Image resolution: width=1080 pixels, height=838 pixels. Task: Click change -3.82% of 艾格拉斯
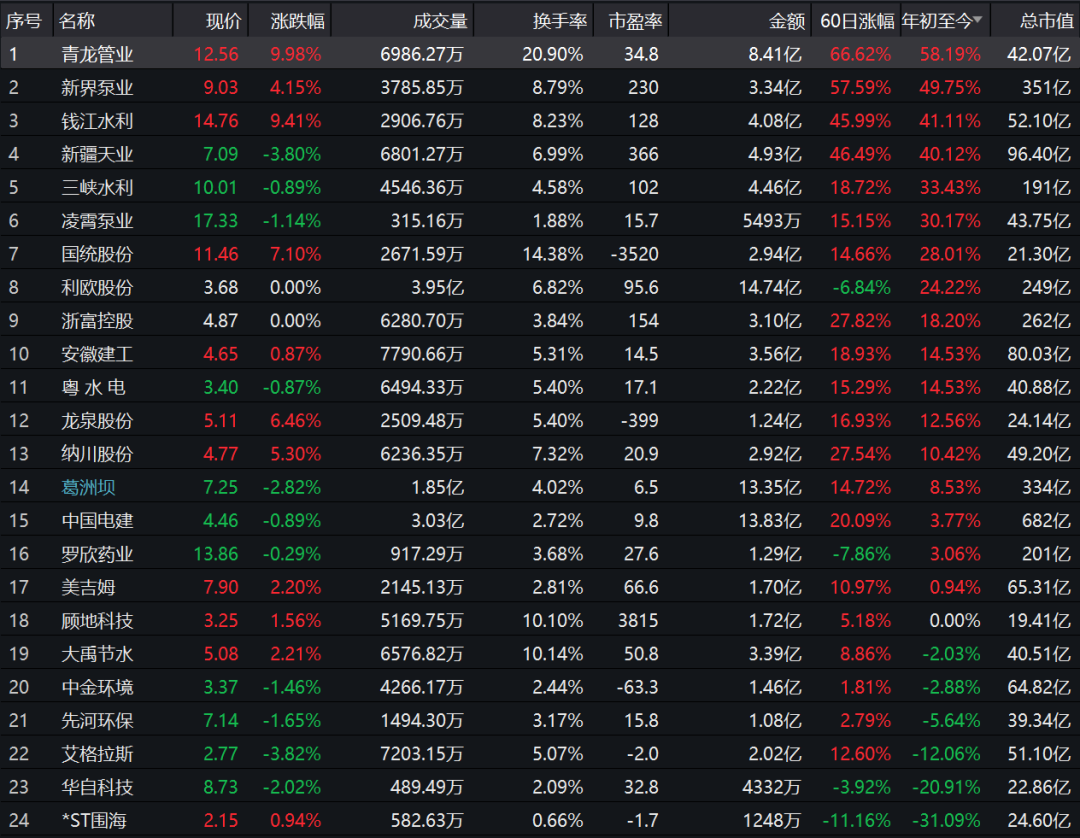[292, 754]
